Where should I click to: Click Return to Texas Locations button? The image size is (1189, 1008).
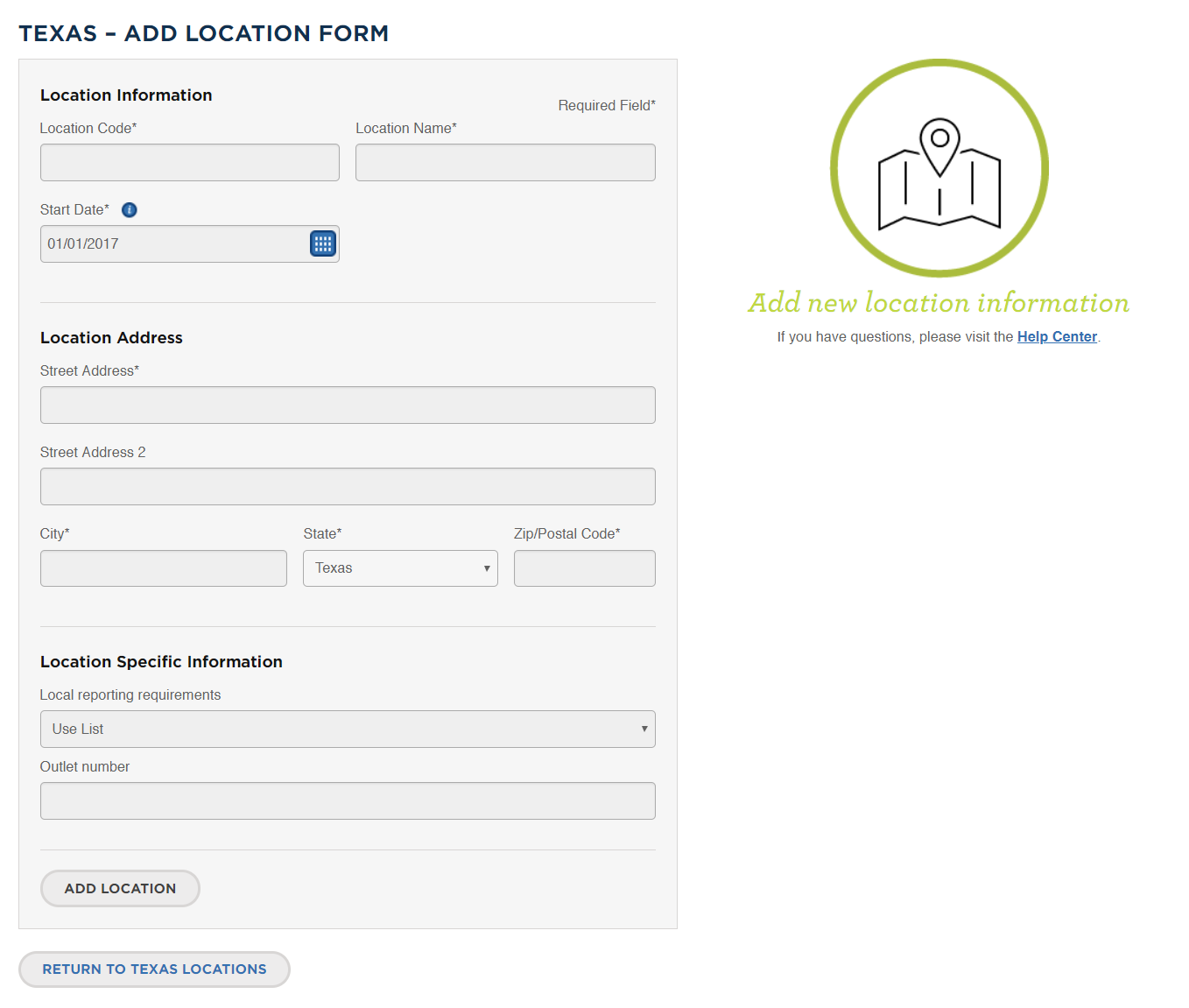tap(154, 969)
